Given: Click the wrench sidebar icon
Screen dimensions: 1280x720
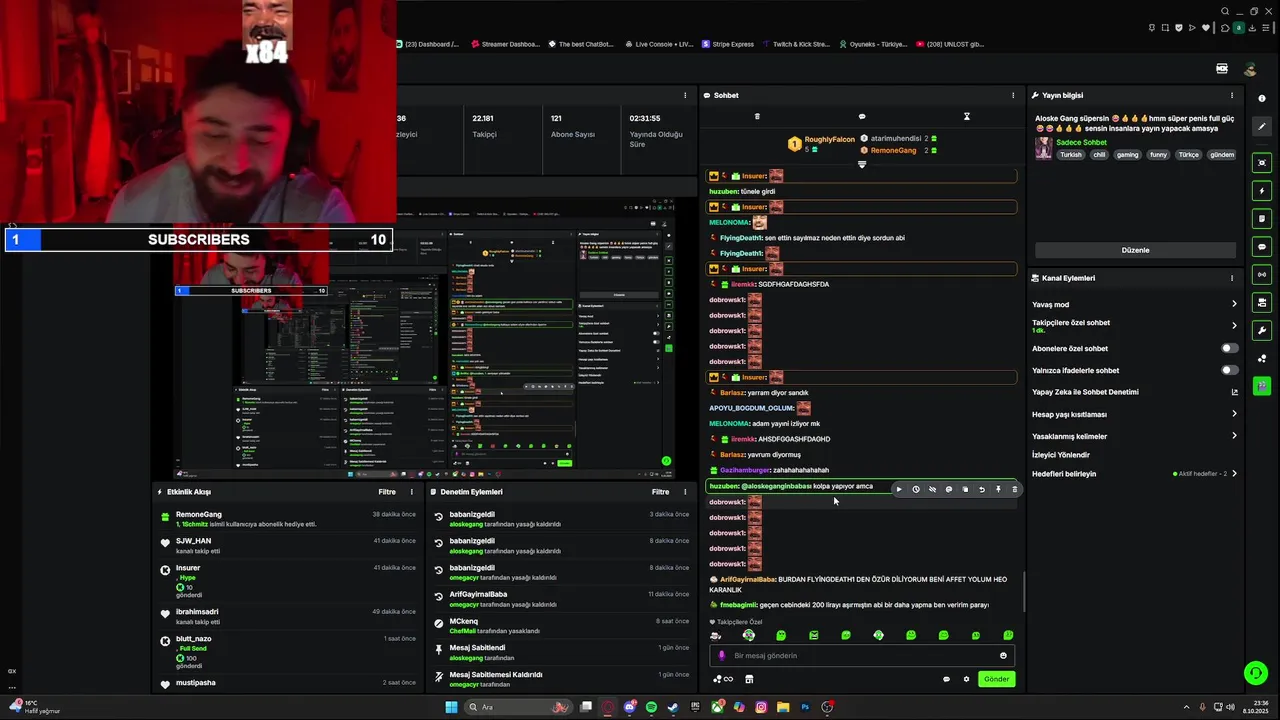Looking at the screenshot, I should pyautogui.click(x=1262, y=330).
